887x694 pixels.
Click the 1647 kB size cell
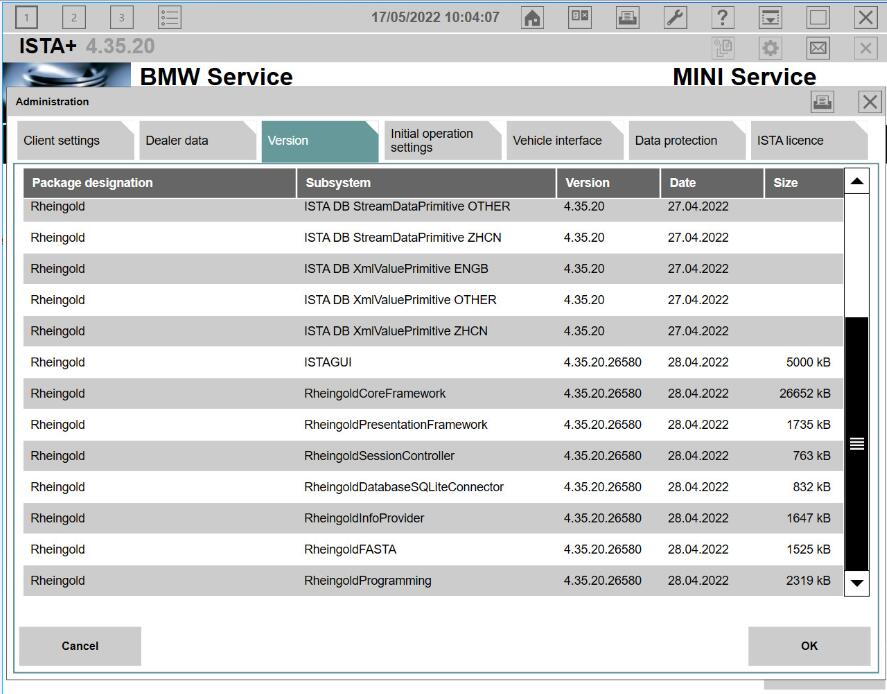coord(808,518)
